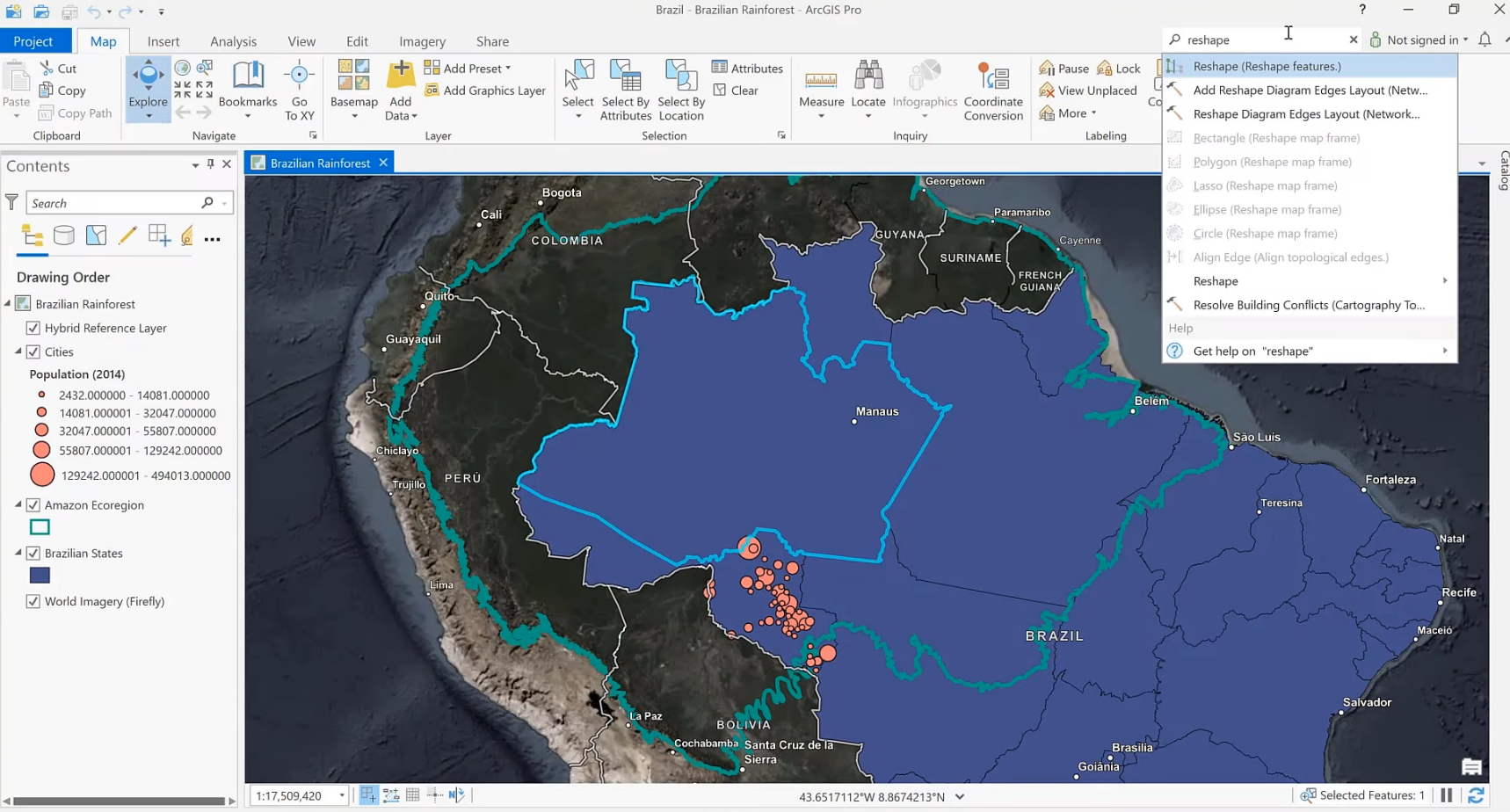Click the Copy command
This screenshot has height=812, width=1510.
[62, 91]
